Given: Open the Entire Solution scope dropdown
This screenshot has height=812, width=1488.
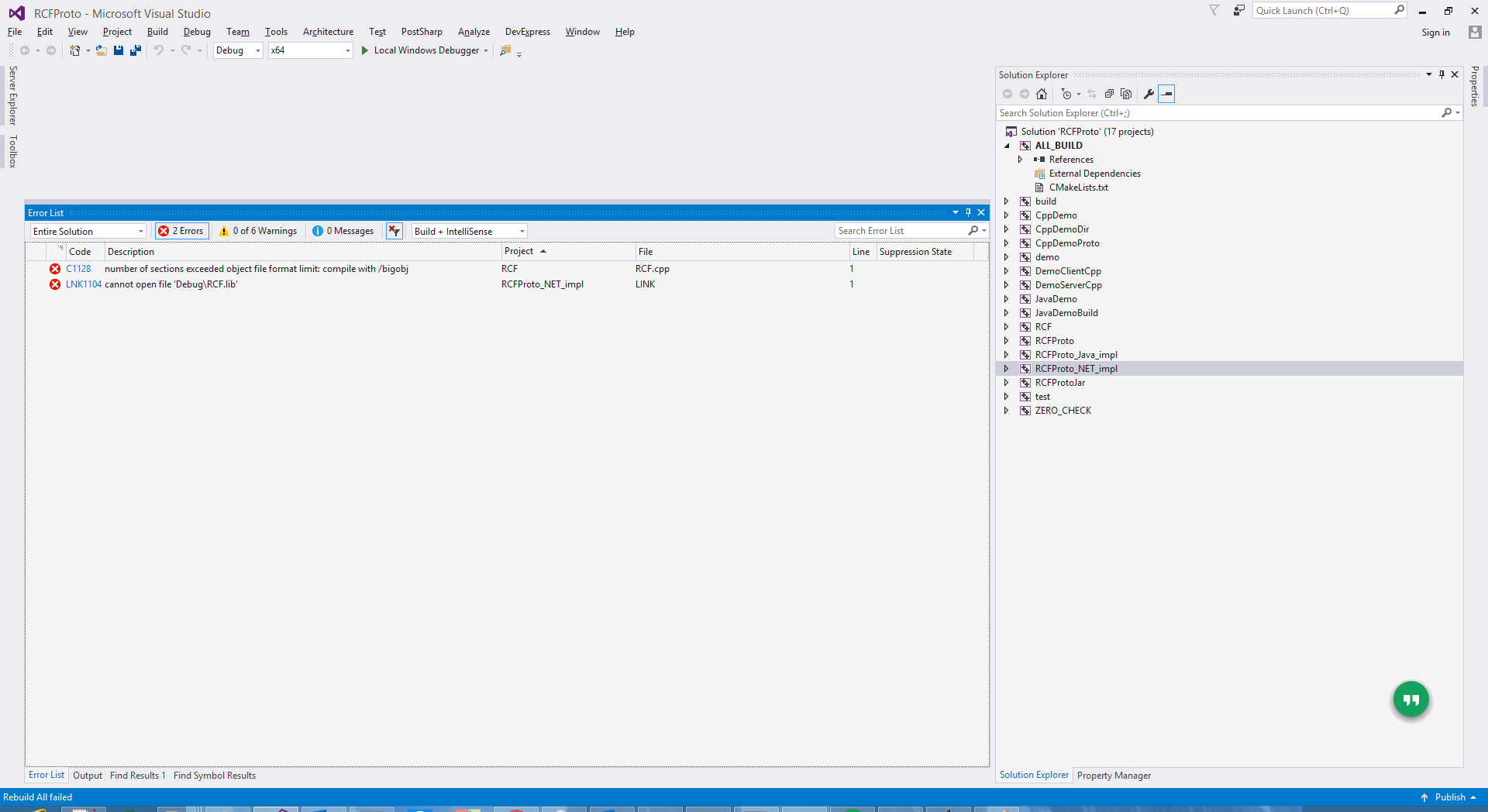Looking at the screenshot, I should (88, 231).
